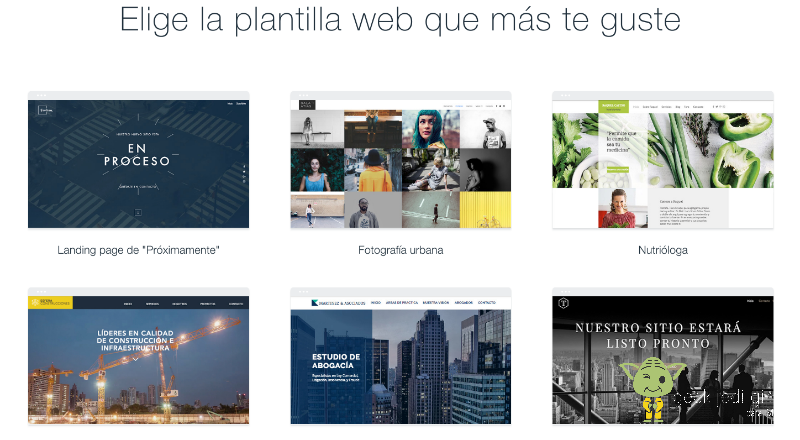Open Áreas de Práctica in law template menu
This screenshot has height=440, width=800.
point(402,303)
